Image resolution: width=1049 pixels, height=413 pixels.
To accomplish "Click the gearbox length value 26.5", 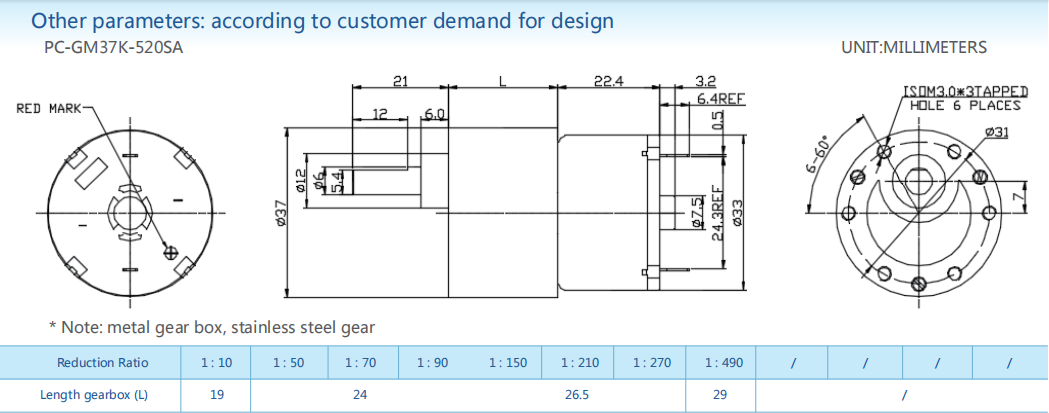I will 576,395.
